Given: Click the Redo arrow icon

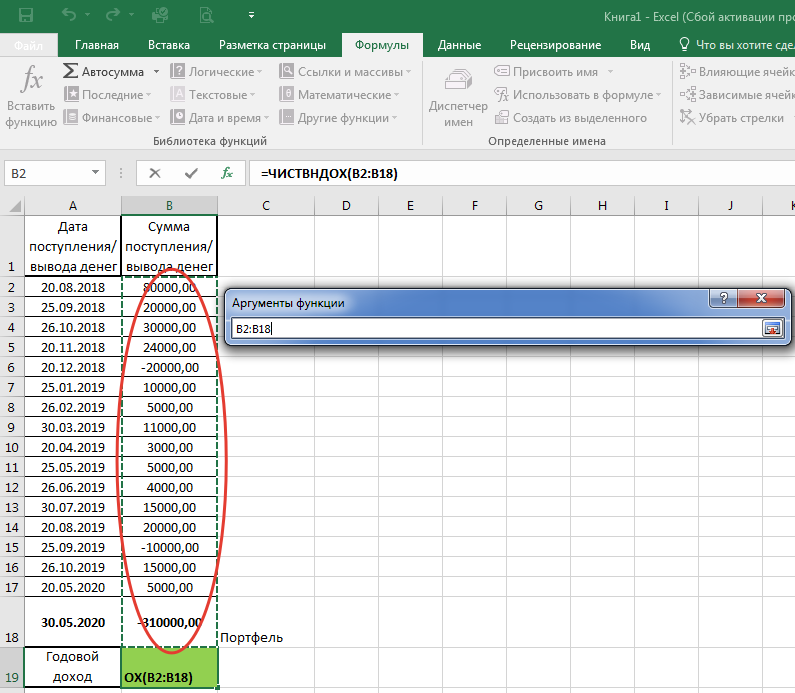Looking at the screenshot, I should pyautogui.click(x=113, y=14).
